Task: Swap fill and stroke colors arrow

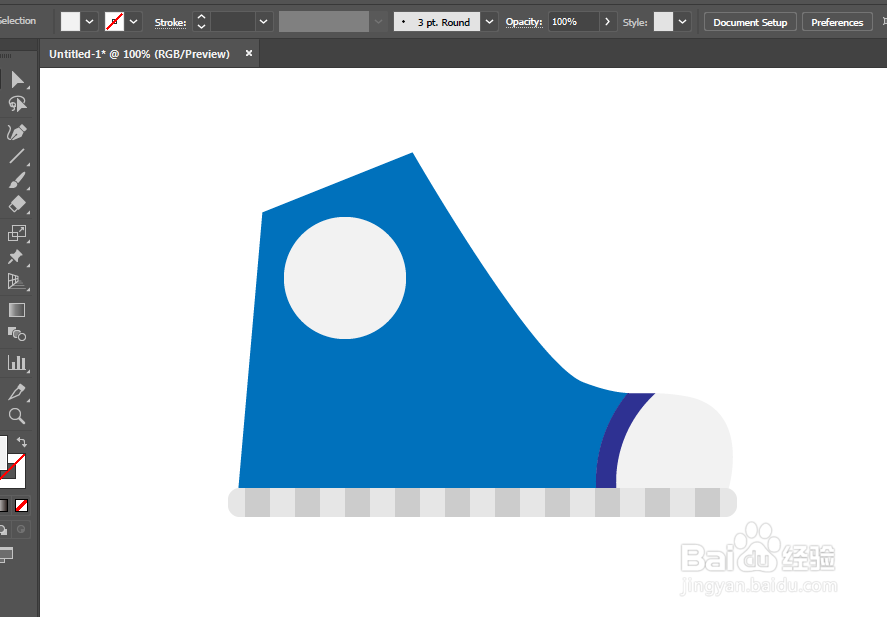Action: pos(21,442)
